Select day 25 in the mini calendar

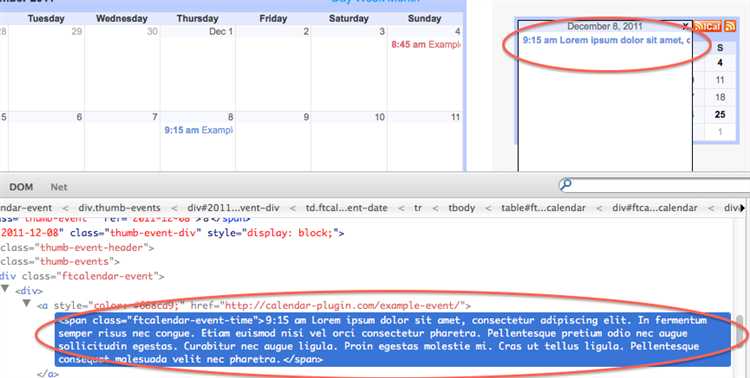click(720, 115)
